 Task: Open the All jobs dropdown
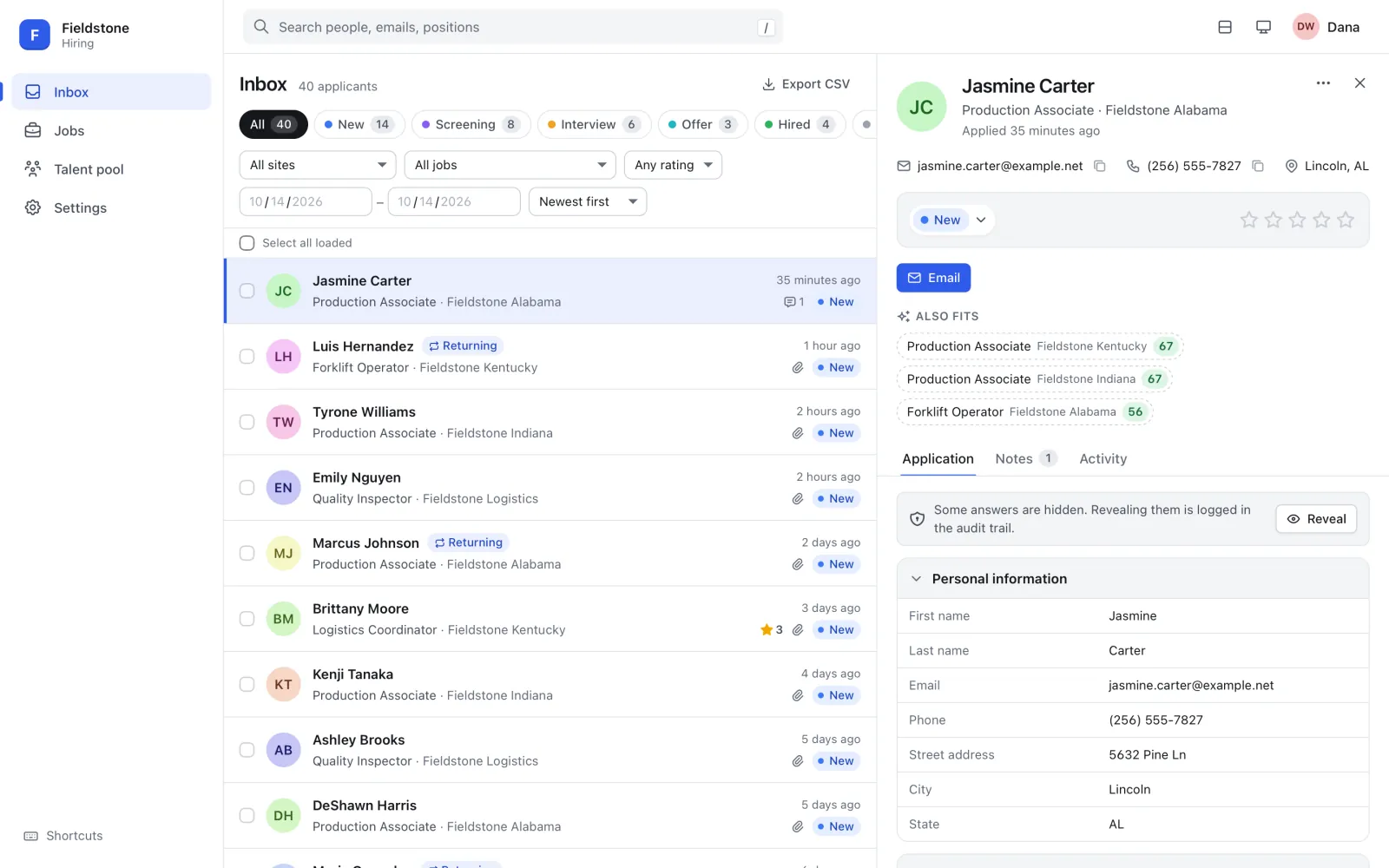click(510, 165)
